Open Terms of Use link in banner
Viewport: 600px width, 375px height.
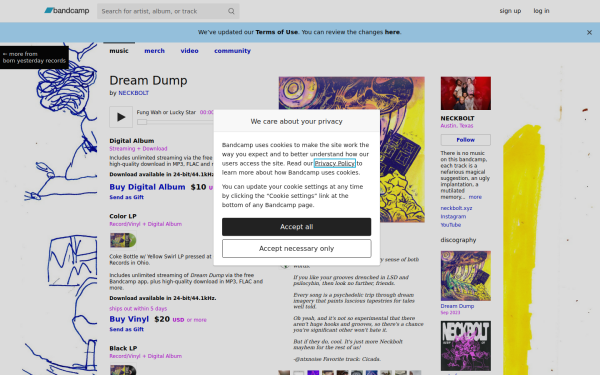pyautogui.click(x=277, y=32)
